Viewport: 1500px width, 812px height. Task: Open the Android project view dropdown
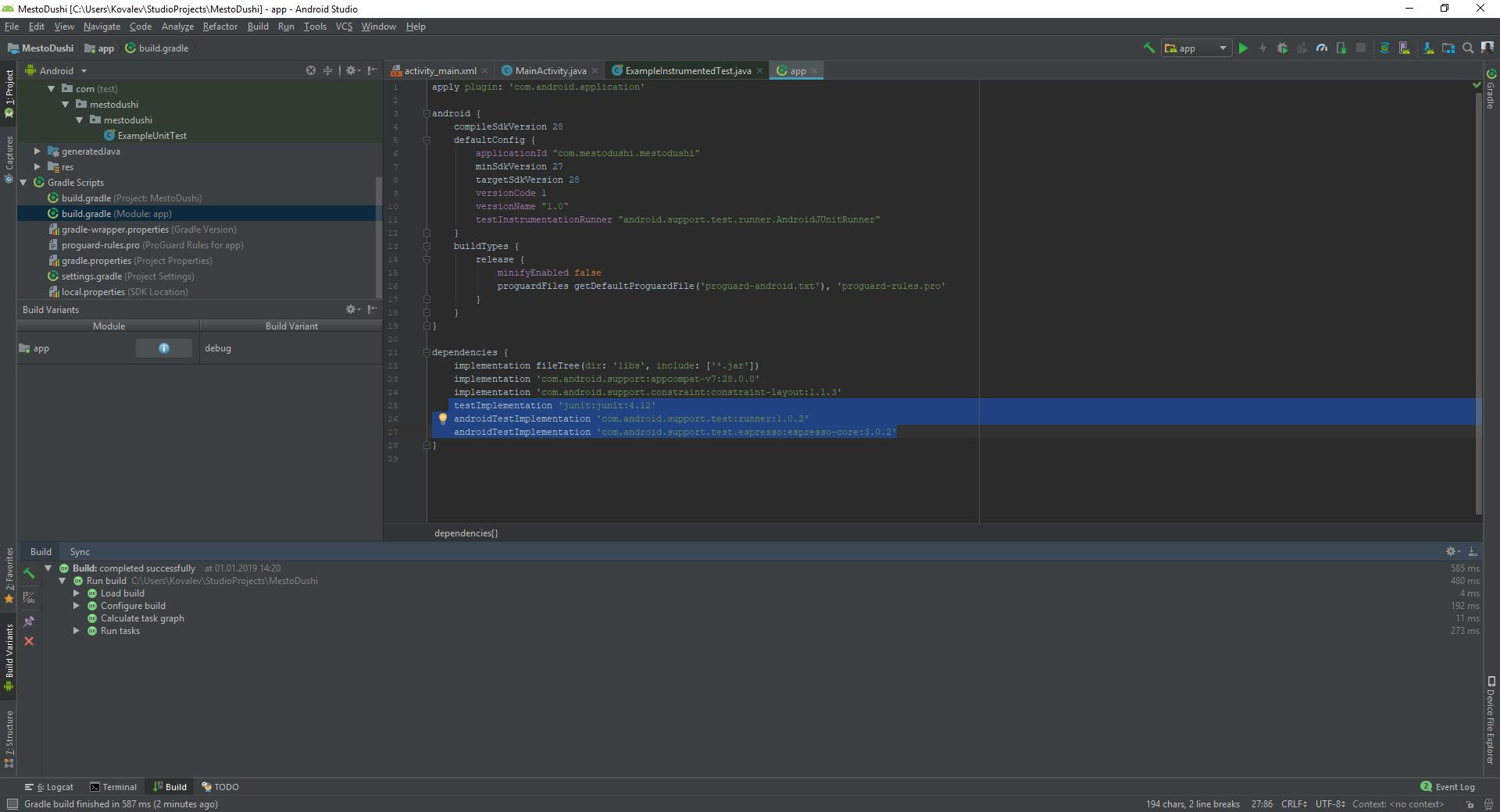55,70
